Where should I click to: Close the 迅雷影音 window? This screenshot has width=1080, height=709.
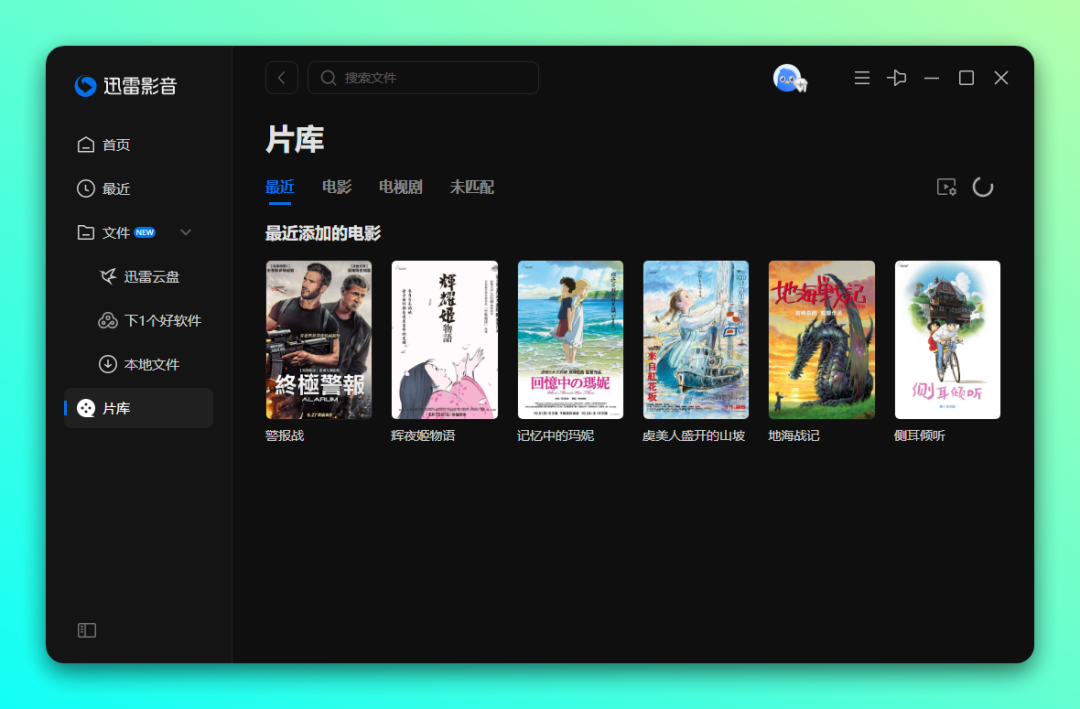1001,78
